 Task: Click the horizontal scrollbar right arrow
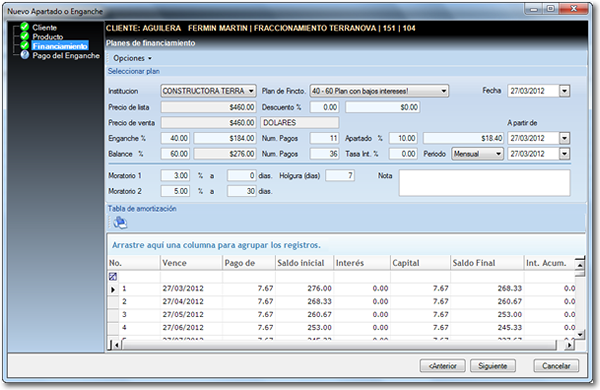coord(569,345)
